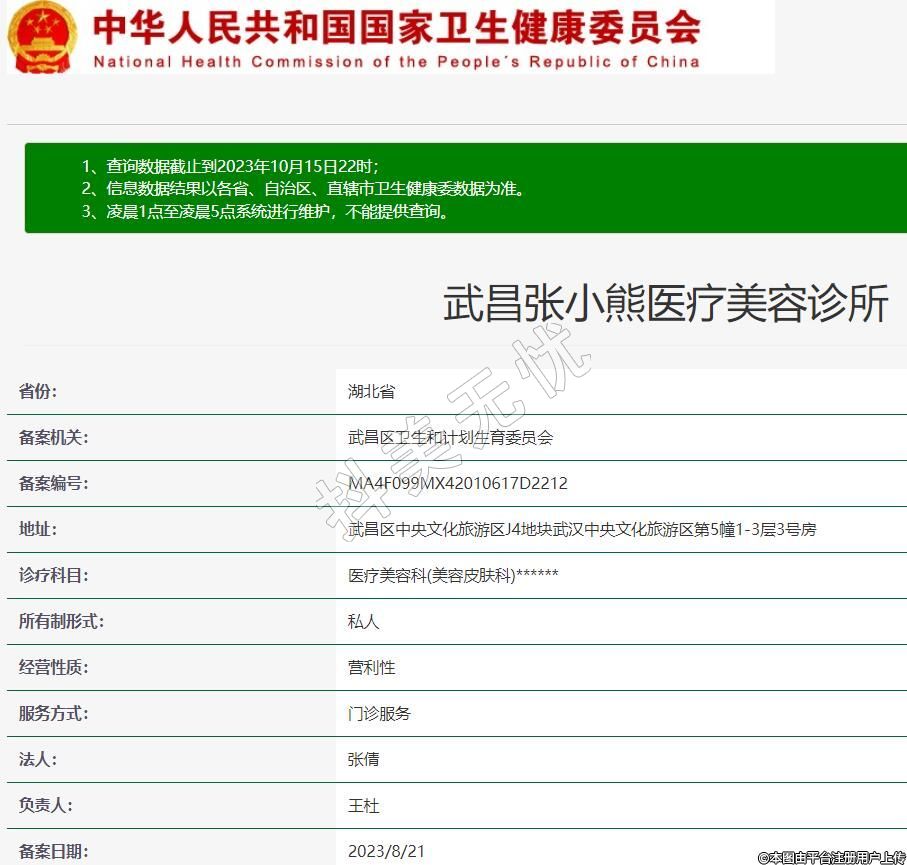Click the clinic name heading 武昌张小熊医疗美容诊所
Screen dimensions: 907x865
[x=665, y=304]
